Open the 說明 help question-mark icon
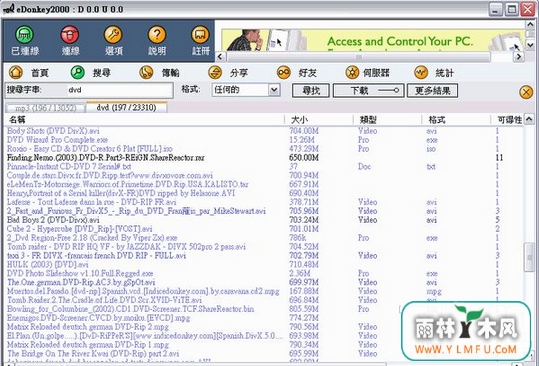The image size is (539, 366). (x=157, y=35)
